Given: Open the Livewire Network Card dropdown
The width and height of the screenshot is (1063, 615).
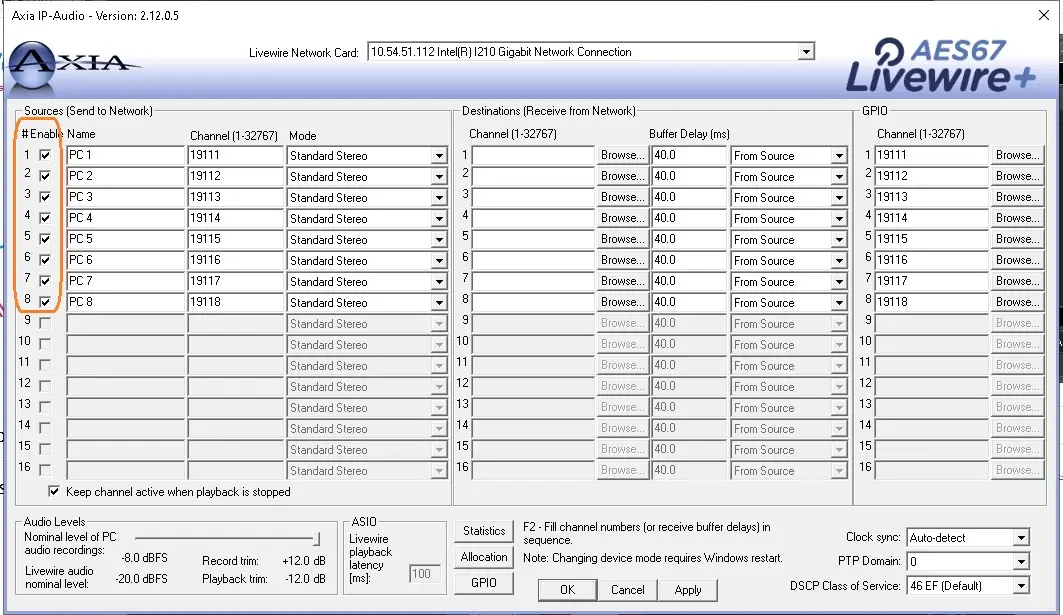Looking at the screenshot, I should point(806,52).
